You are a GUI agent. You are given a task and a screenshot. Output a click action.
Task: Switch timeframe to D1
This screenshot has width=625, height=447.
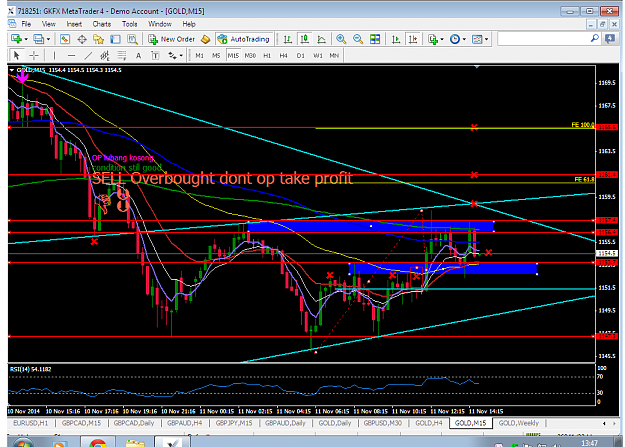pos(301,55)
